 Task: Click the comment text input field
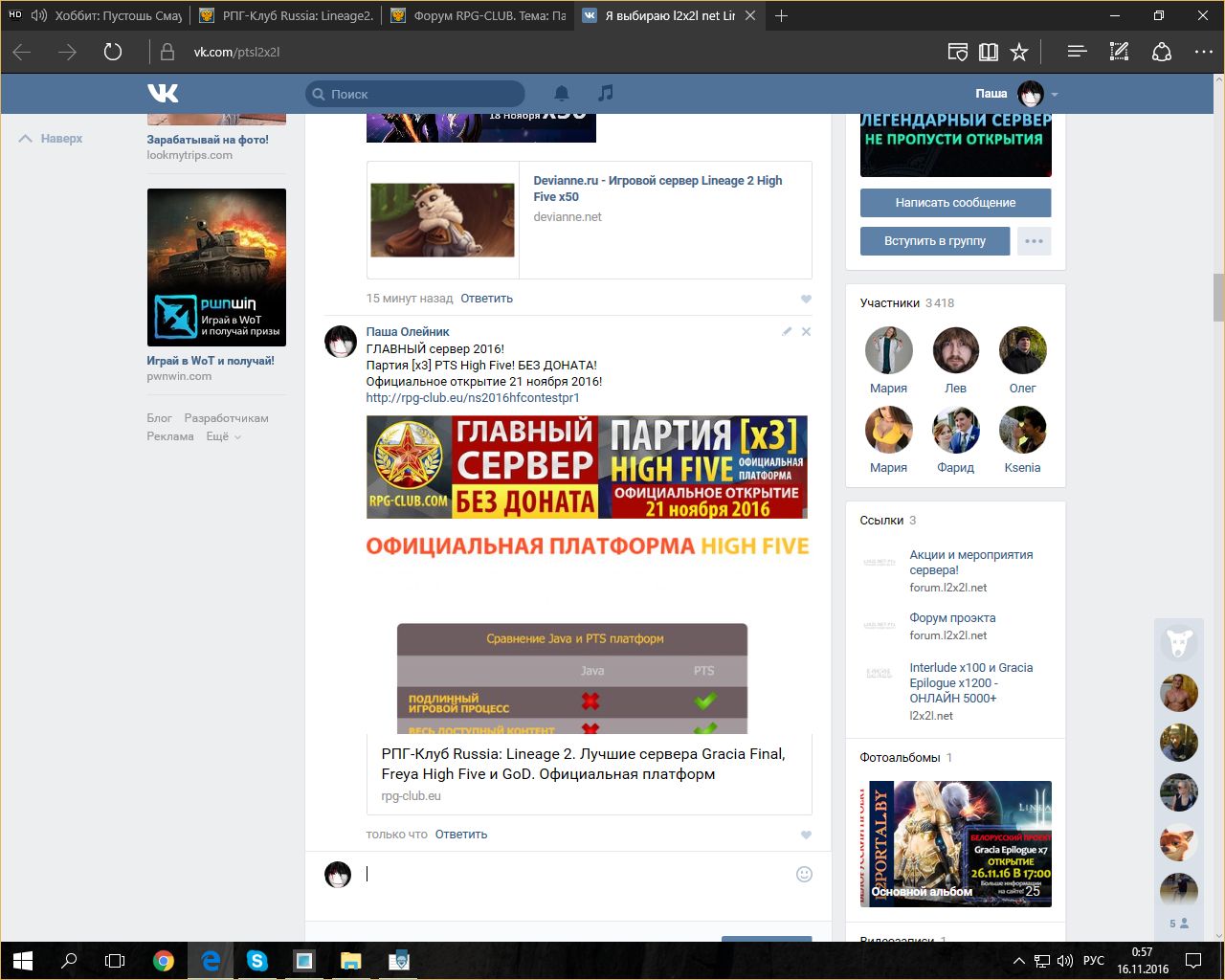577,874
